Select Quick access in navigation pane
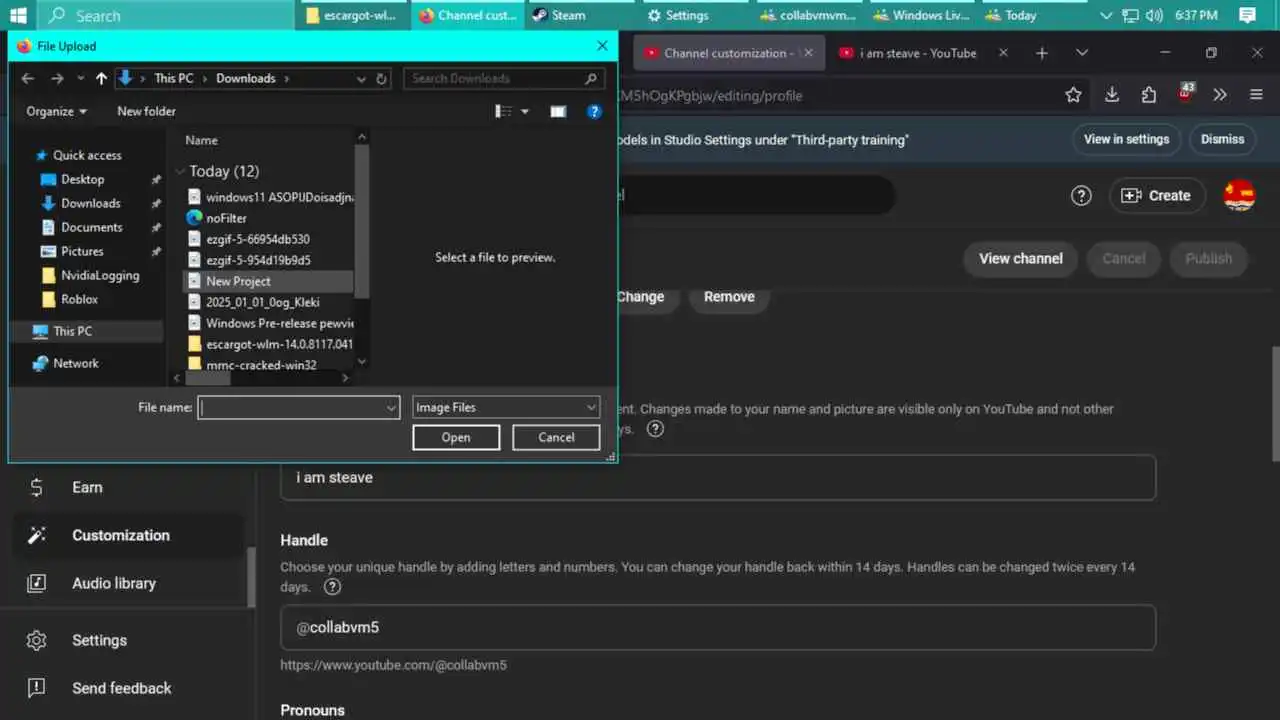 pyautogui.click(x=87, y=155)
